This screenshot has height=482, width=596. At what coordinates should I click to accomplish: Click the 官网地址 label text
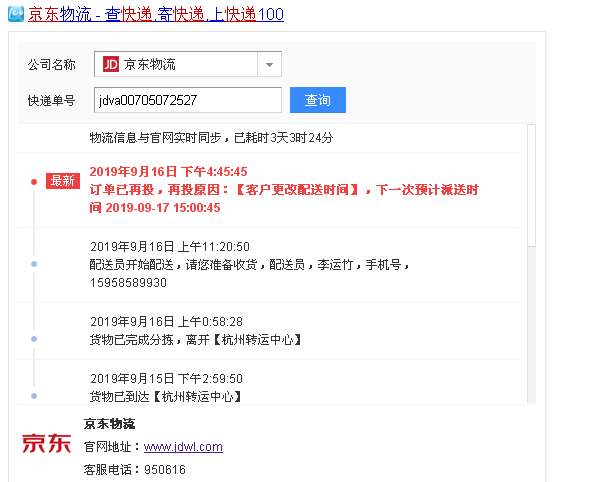coord(113,447)
